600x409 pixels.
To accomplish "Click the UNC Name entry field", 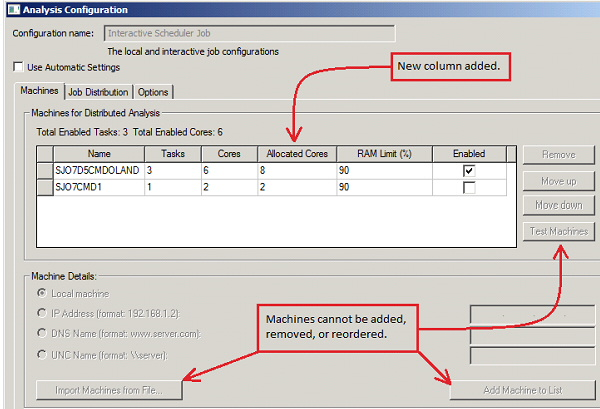I will pos(535,356).
